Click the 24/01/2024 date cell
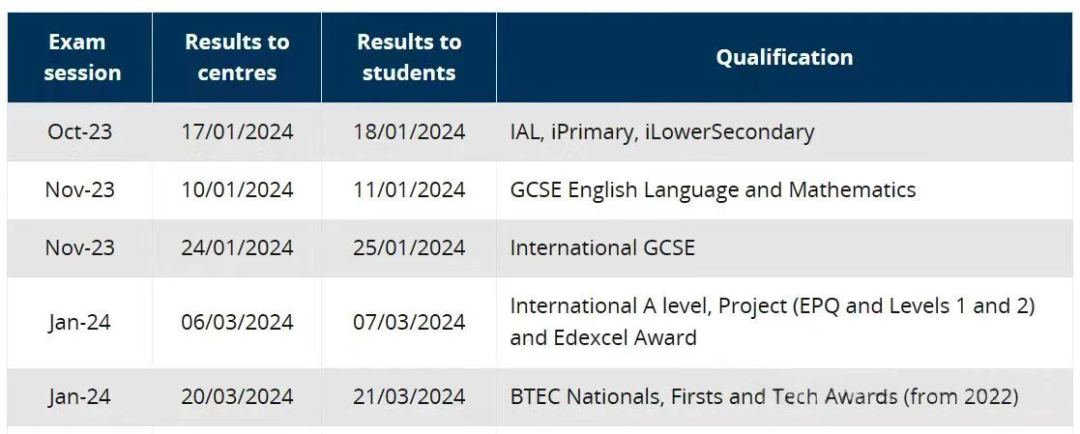The width and height of the screenshot is (1080, 434). click(237, 248)
